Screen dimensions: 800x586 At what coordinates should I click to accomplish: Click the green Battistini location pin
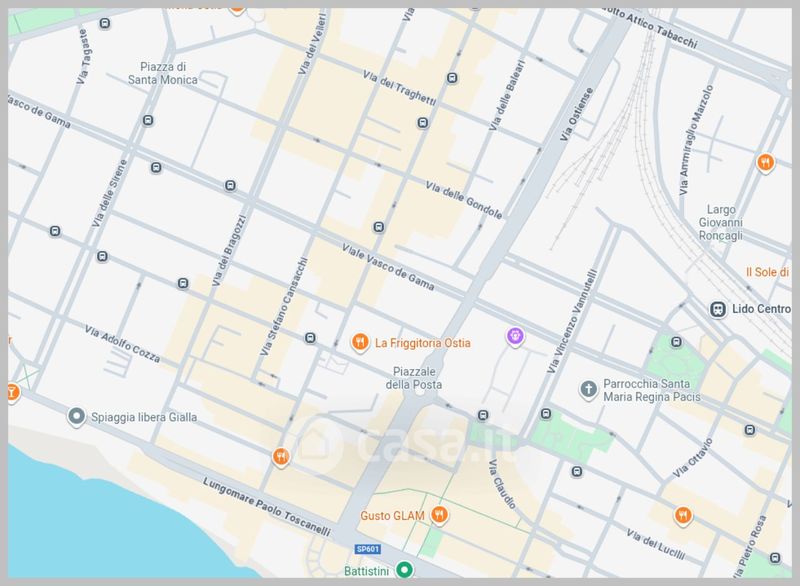coord(404,570)
